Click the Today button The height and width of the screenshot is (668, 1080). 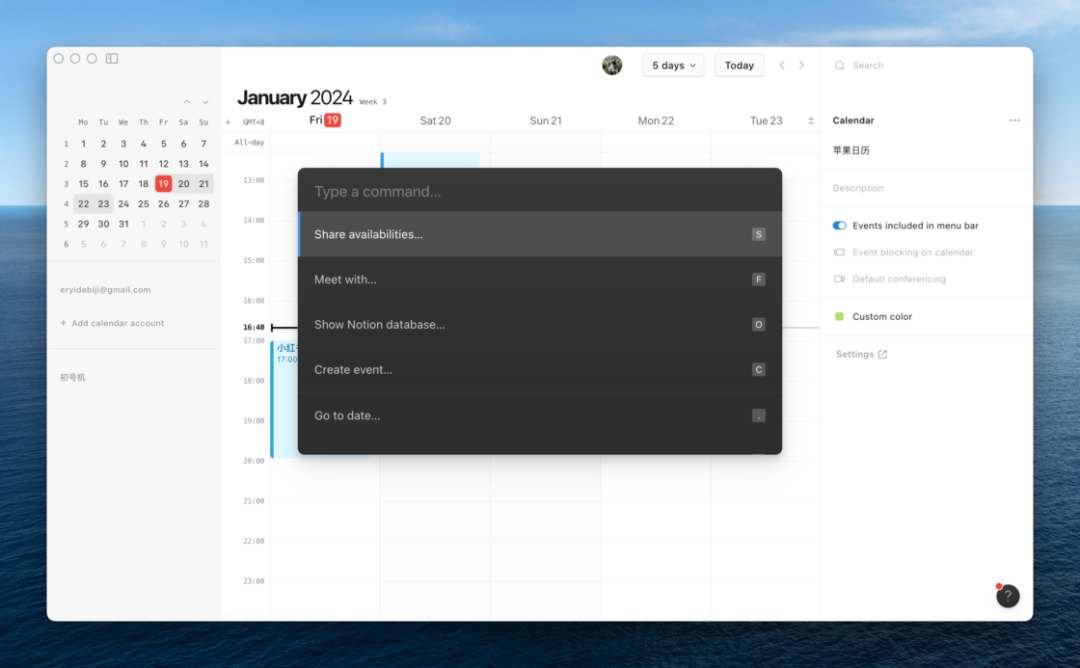click(739, 65)
